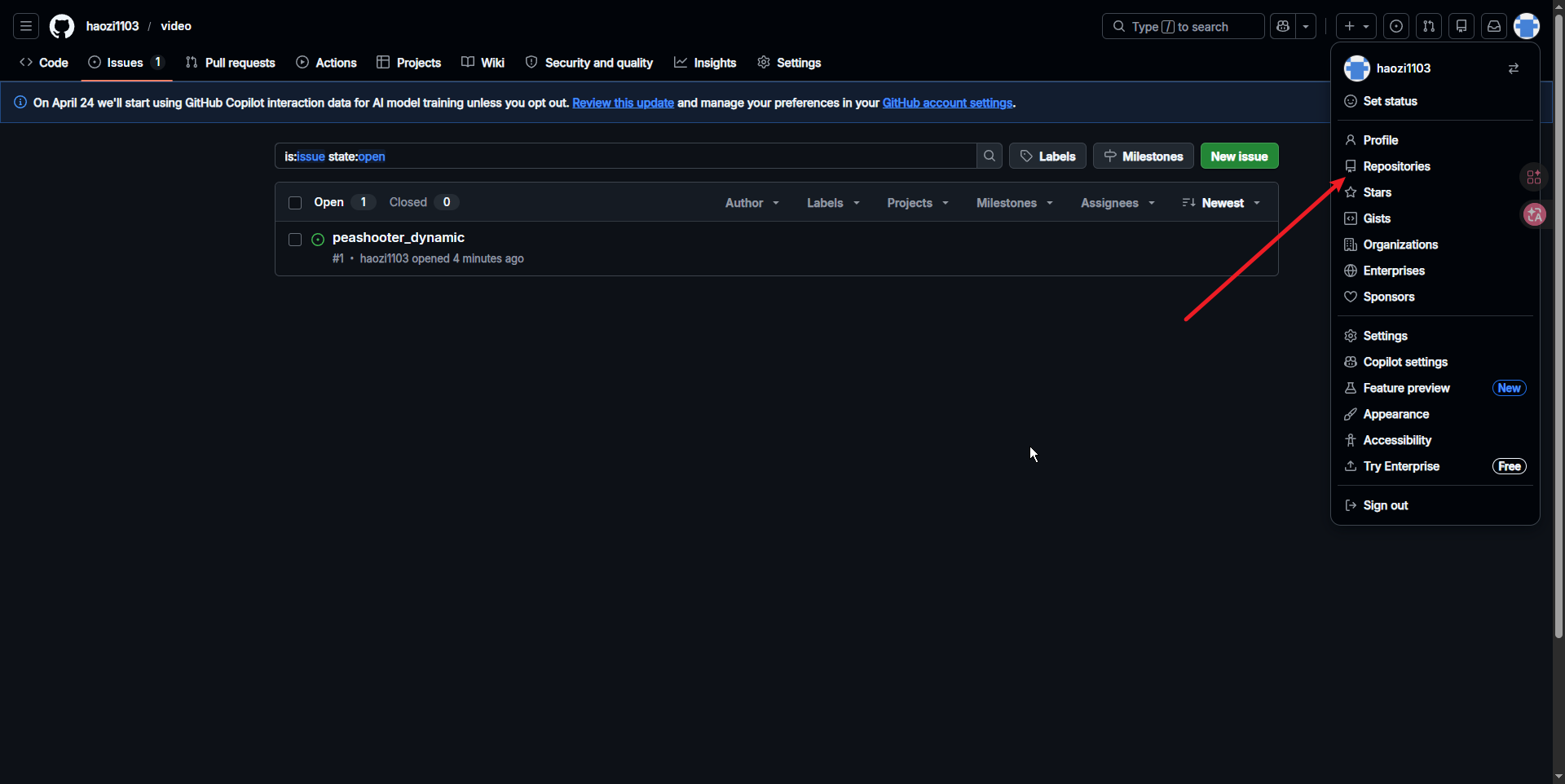Screen dimensions: 1565x784
Task: Open Copilot chat icon in header
Action: [x=1283, y=26]
